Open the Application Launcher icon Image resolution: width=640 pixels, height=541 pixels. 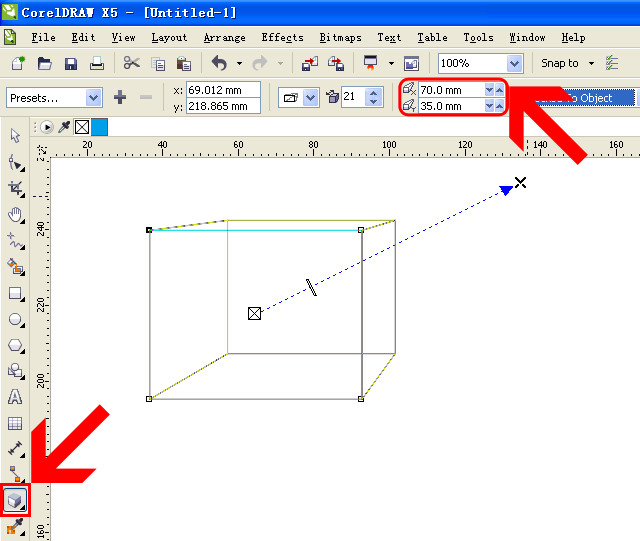[371, 63]
